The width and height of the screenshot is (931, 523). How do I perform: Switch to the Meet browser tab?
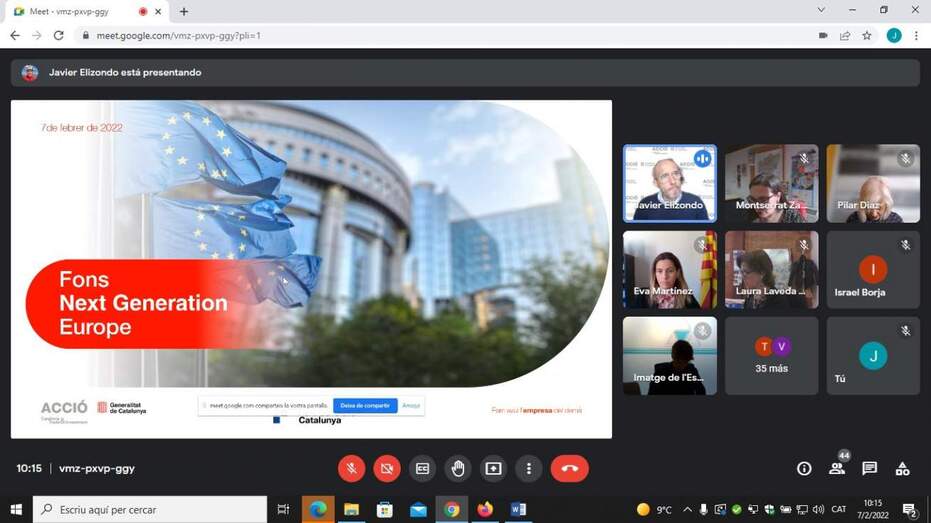click(x=80, y=11)
